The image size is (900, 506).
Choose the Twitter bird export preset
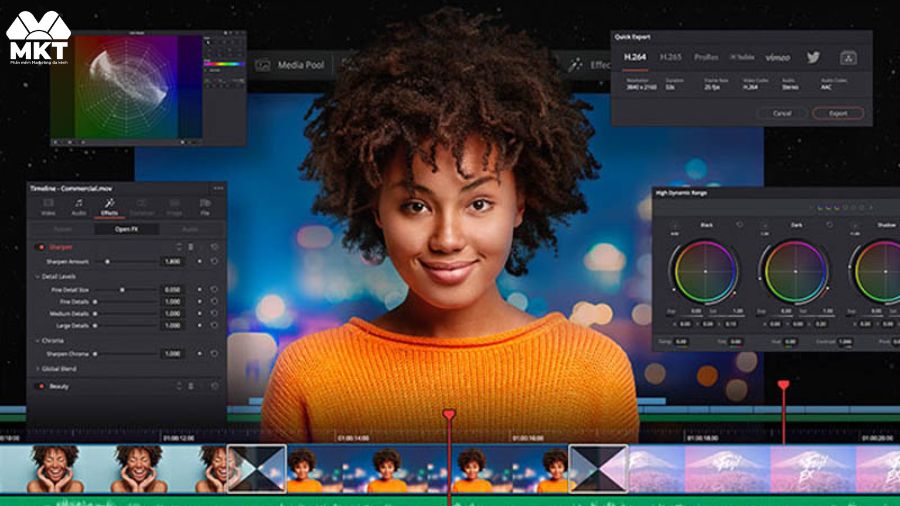pyautogui.click(x=813, y=57)
